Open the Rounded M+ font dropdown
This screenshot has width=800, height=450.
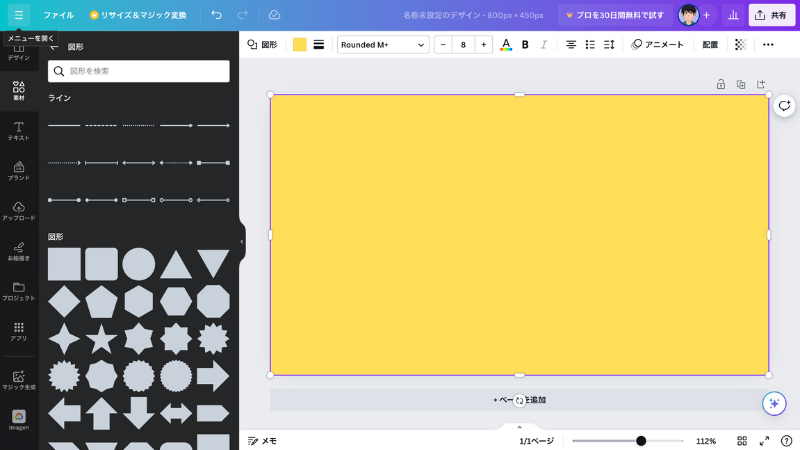point(383,45)
